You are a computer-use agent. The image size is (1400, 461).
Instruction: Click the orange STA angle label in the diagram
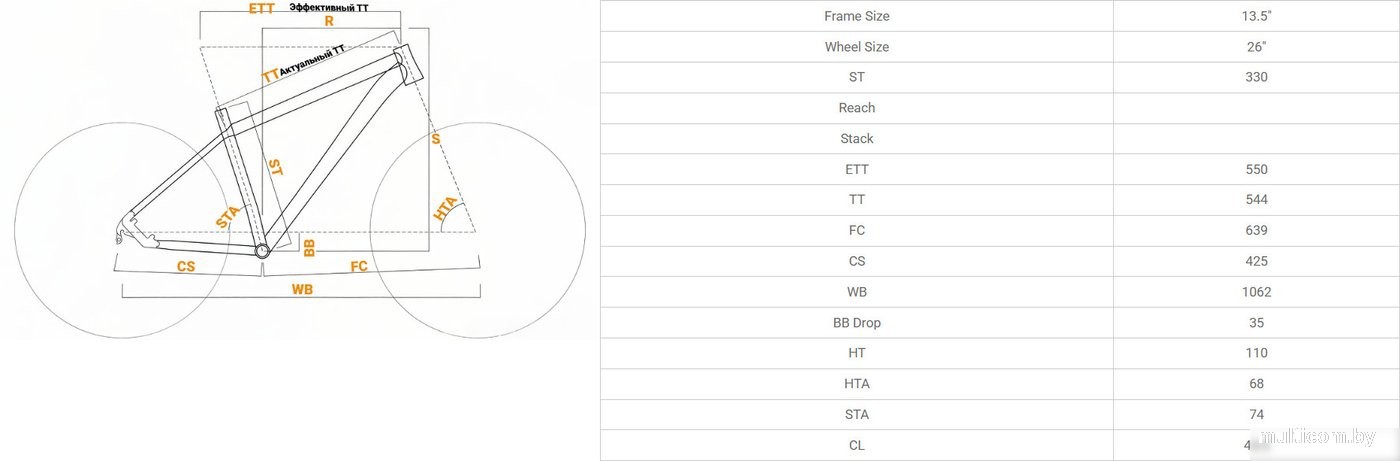(x=229, y=215)
